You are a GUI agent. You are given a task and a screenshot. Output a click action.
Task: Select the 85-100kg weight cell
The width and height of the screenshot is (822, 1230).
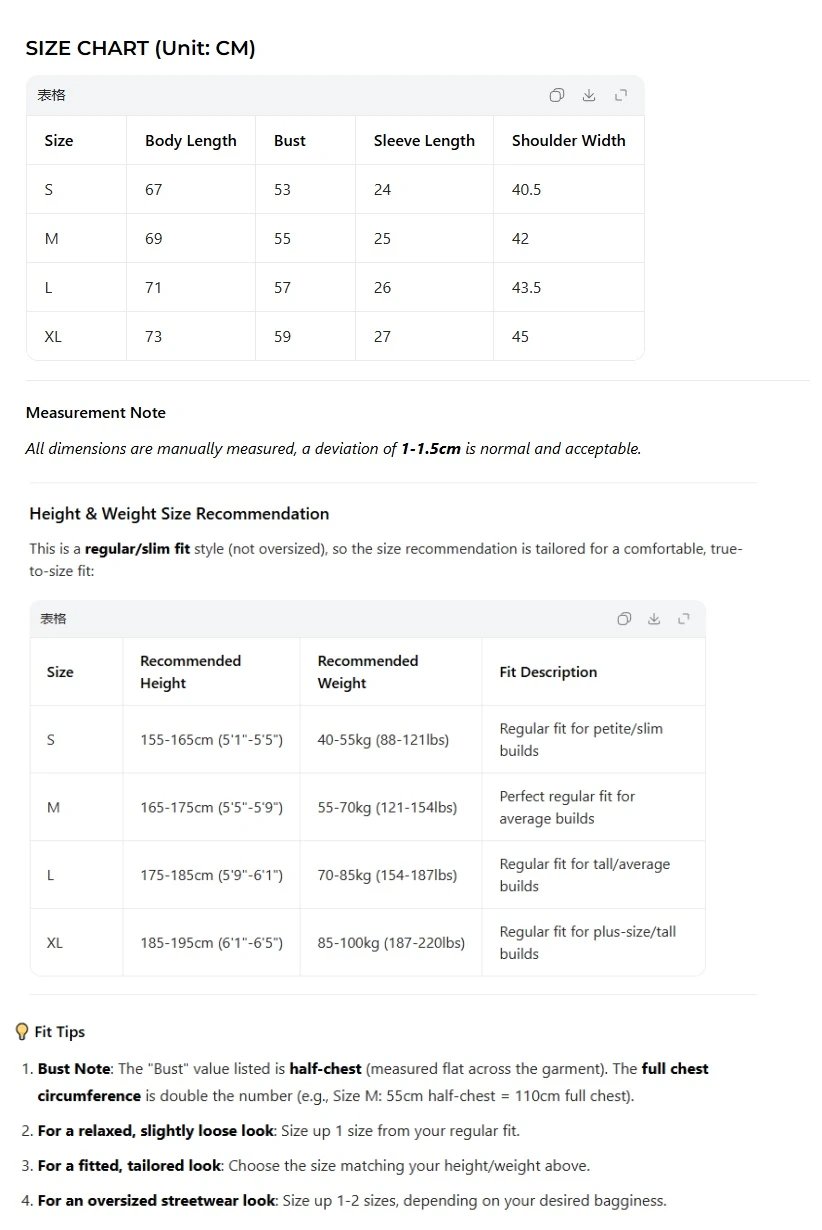[391, 942]
